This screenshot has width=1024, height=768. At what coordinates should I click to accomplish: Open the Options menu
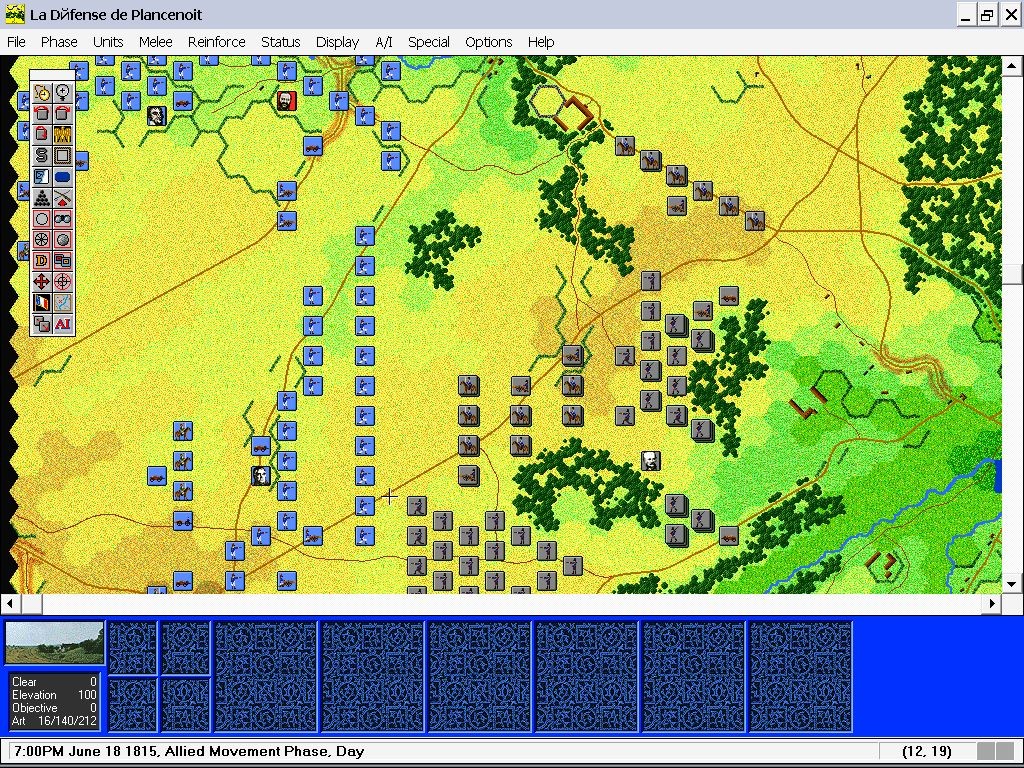click(488, 42)
